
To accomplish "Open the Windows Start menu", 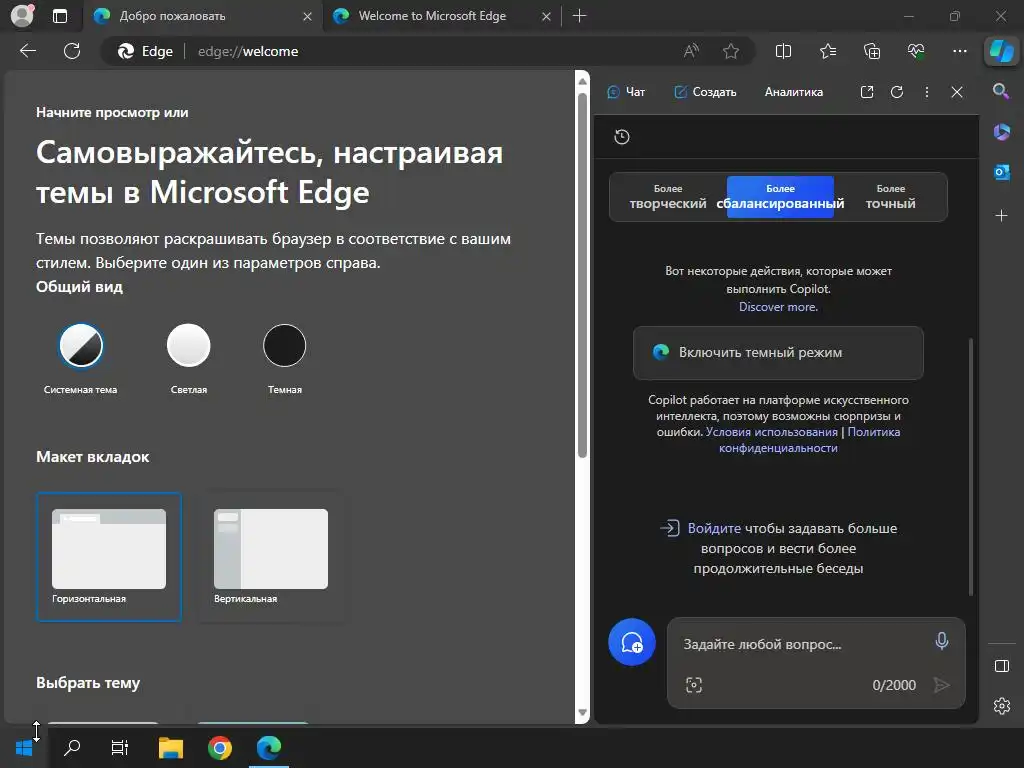I will pyautogui.click(x=24, y=747).
